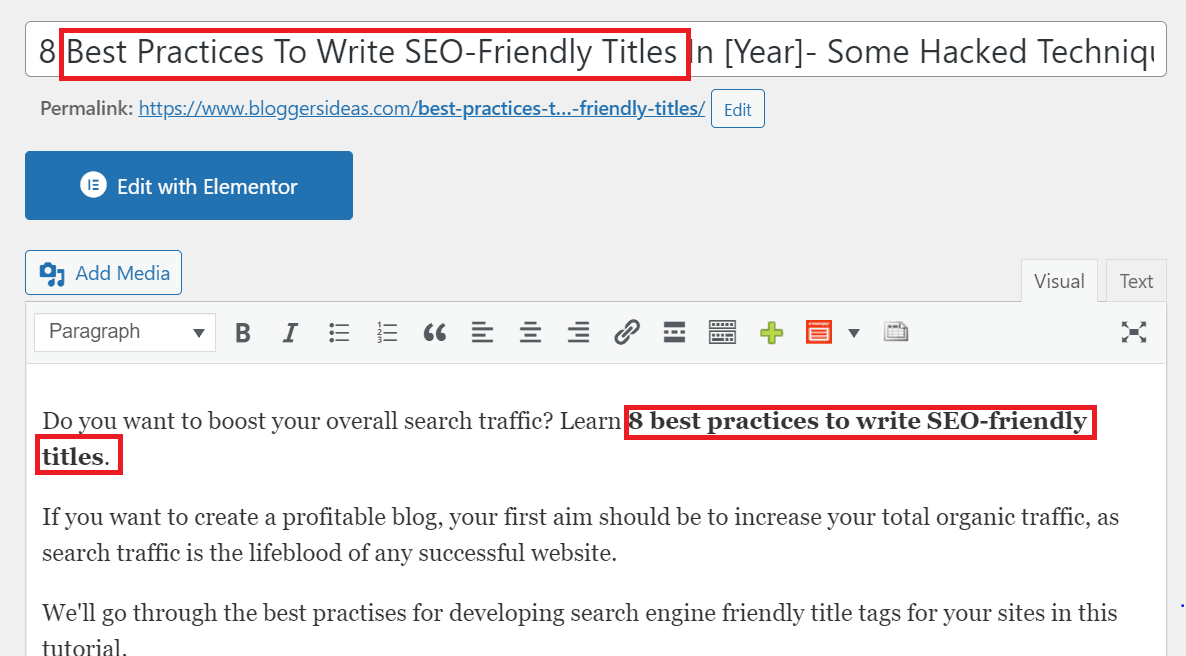1186x656 pixels.
Task: Insert a numbered list
Action: click(387, 333)
